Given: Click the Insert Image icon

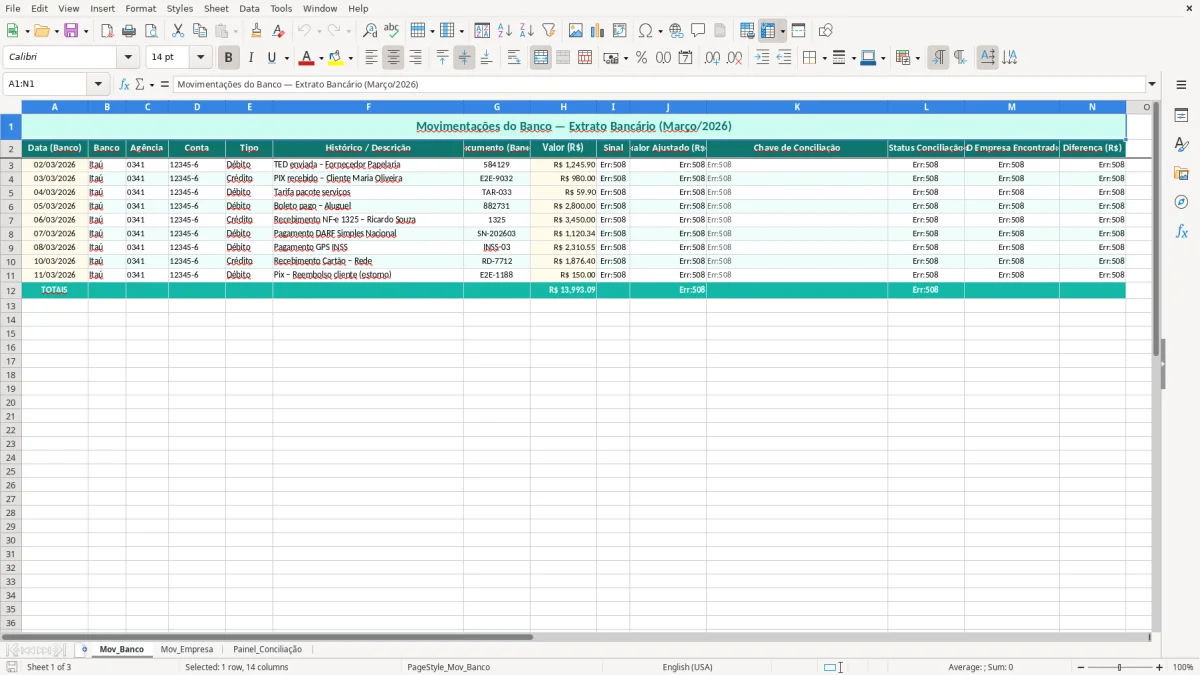Looking at the screenshot, I should (576, 31).
